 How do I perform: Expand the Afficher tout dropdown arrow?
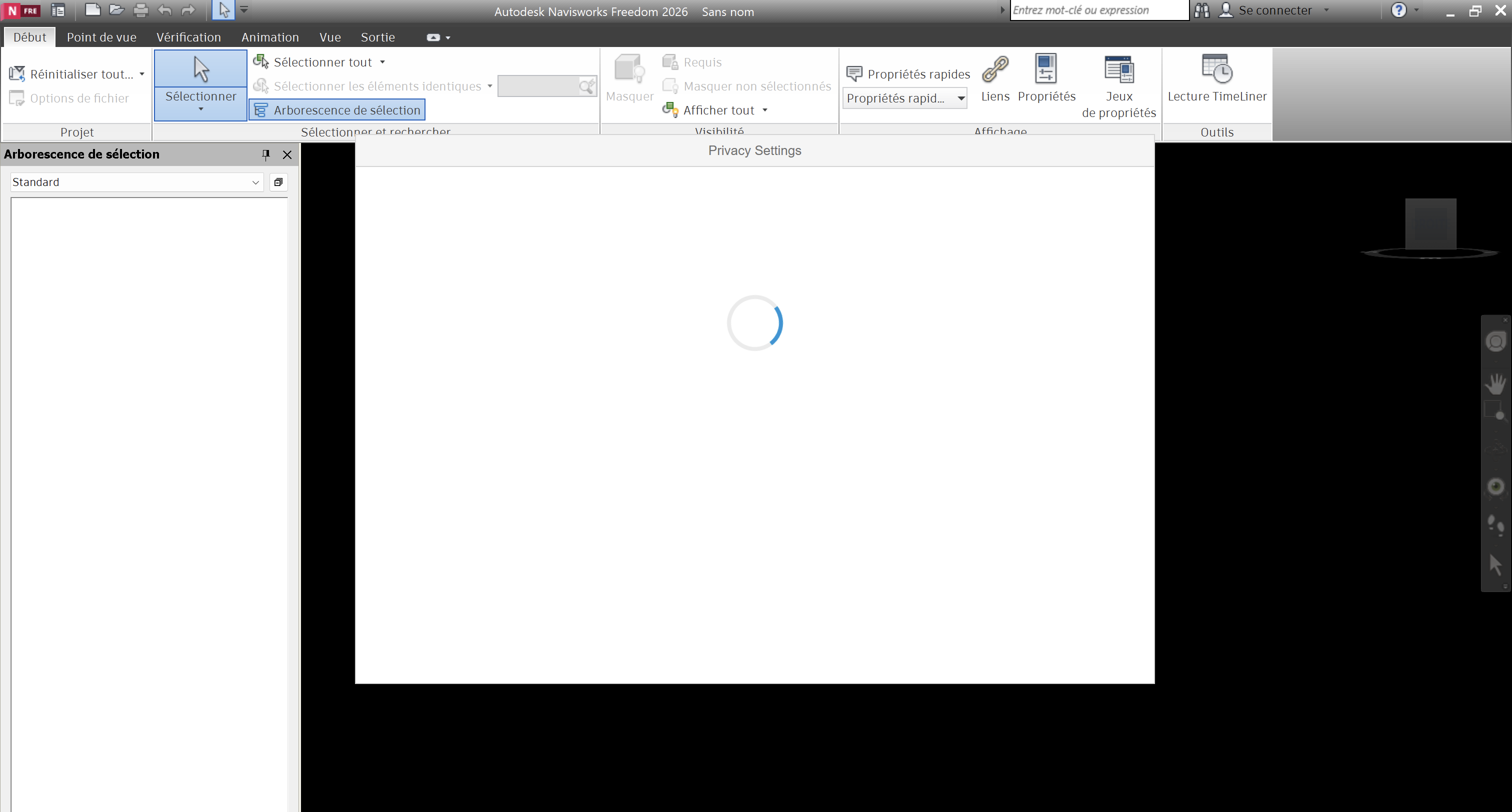[x=765, y=110]
